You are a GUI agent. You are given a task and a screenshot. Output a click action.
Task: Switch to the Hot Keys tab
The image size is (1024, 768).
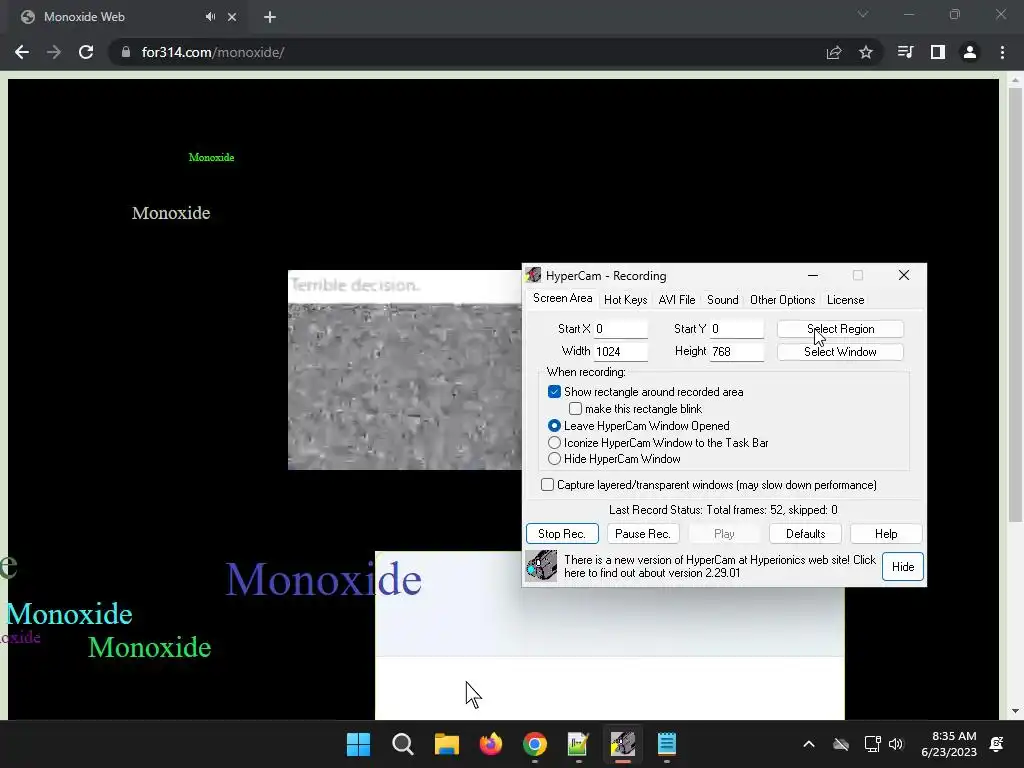(x=625, y=300)
